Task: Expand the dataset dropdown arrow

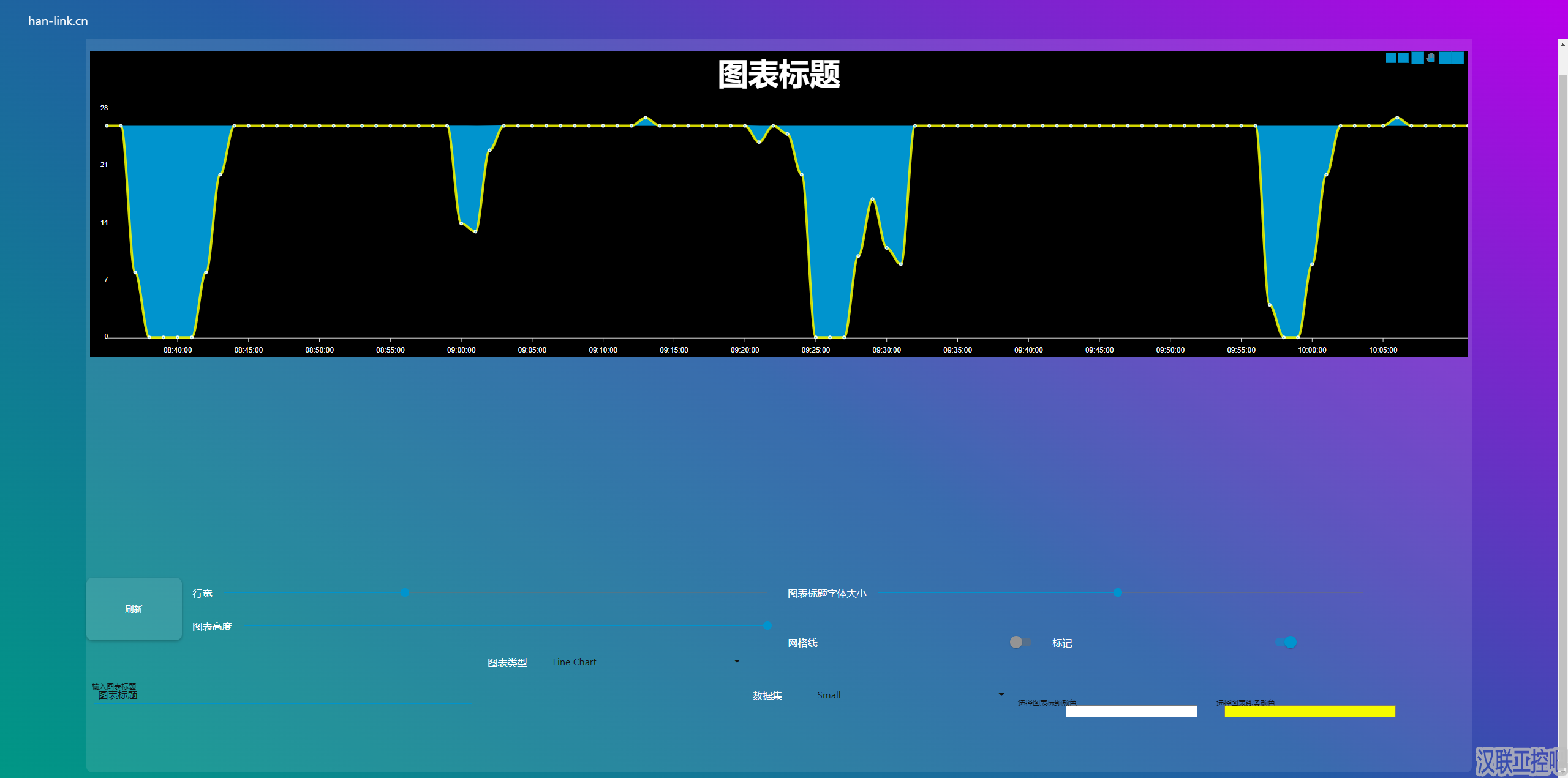Action: click(1000, 694)
